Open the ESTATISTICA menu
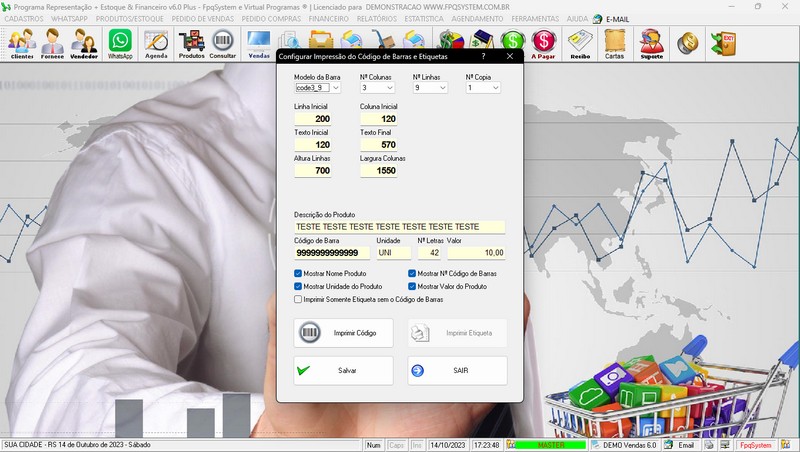The image size is (800, 452). click(424, 19)
